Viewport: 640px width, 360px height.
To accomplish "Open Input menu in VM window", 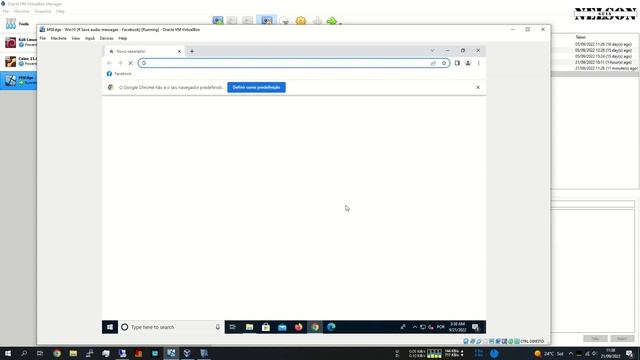I will coord(90,38).
